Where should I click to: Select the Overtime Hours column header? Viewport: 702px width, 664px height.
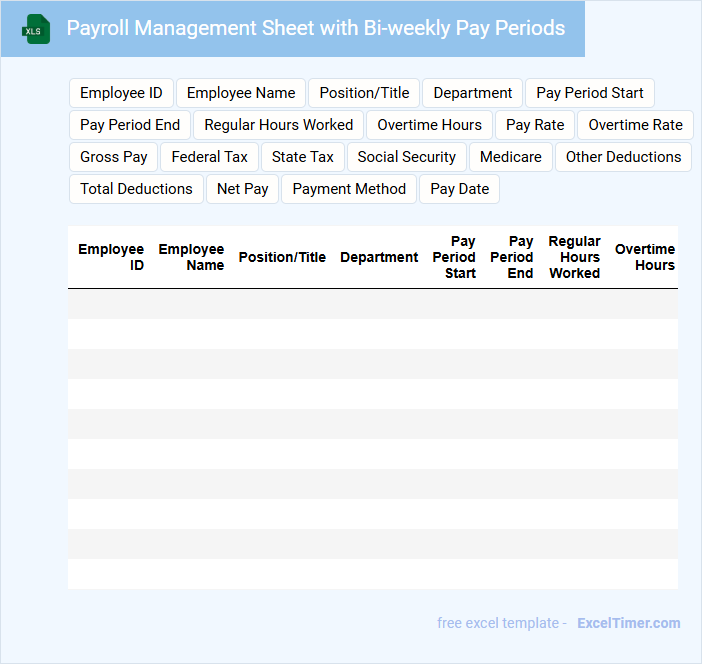click(645, 257)
